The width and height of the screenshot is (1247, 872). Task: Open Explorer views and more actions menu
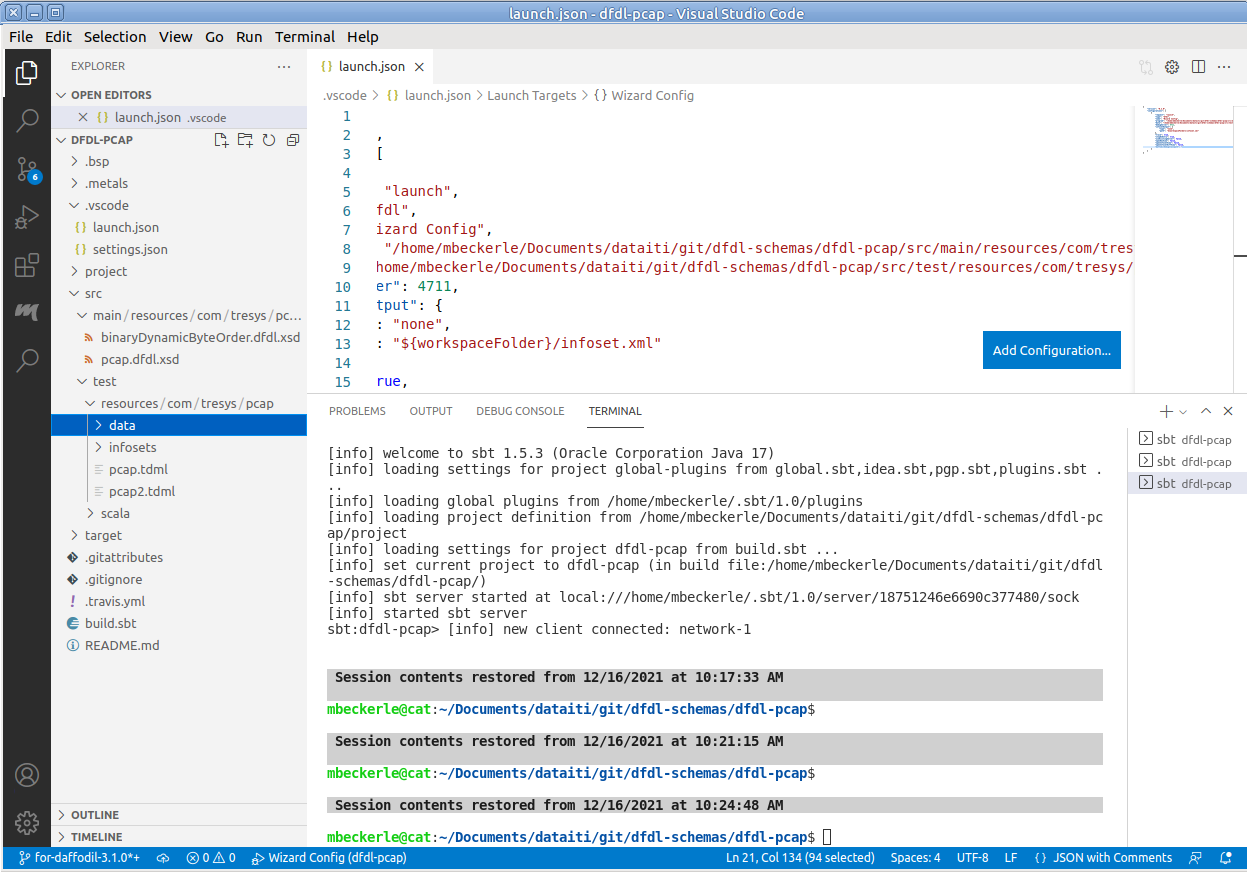284,66
